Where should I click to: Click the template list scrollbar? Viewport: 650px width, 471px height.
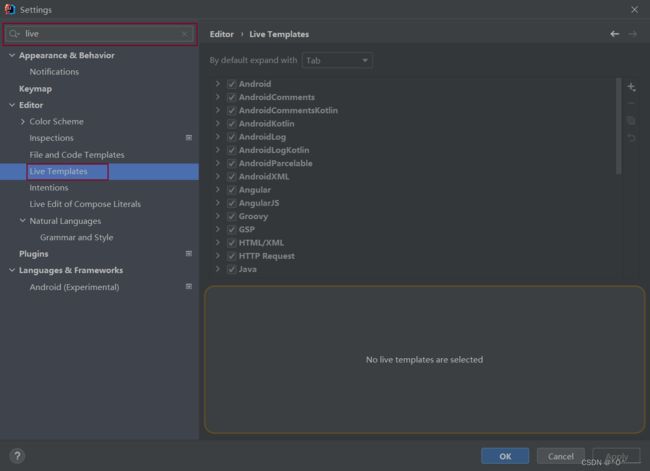[618, 126]
